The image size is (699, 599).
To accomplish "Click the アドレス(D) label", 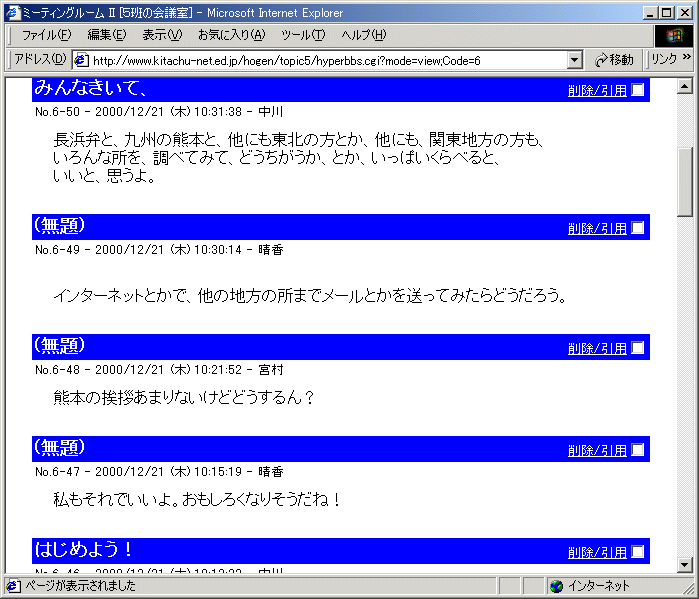I will tap(40, 59).
